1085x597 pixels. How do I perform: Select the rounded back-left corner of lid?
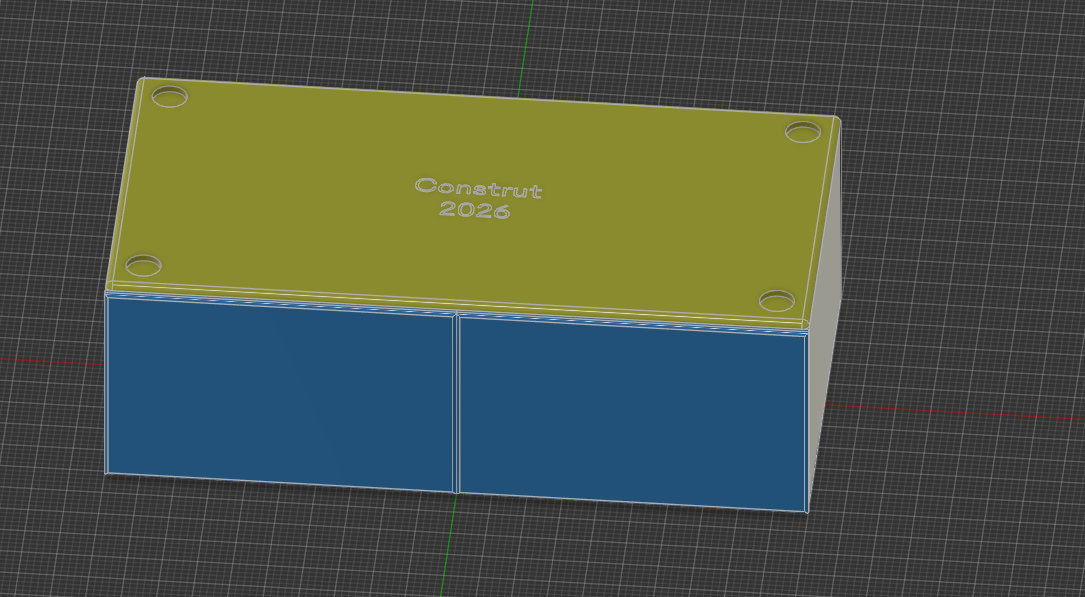tap(143, 82)
